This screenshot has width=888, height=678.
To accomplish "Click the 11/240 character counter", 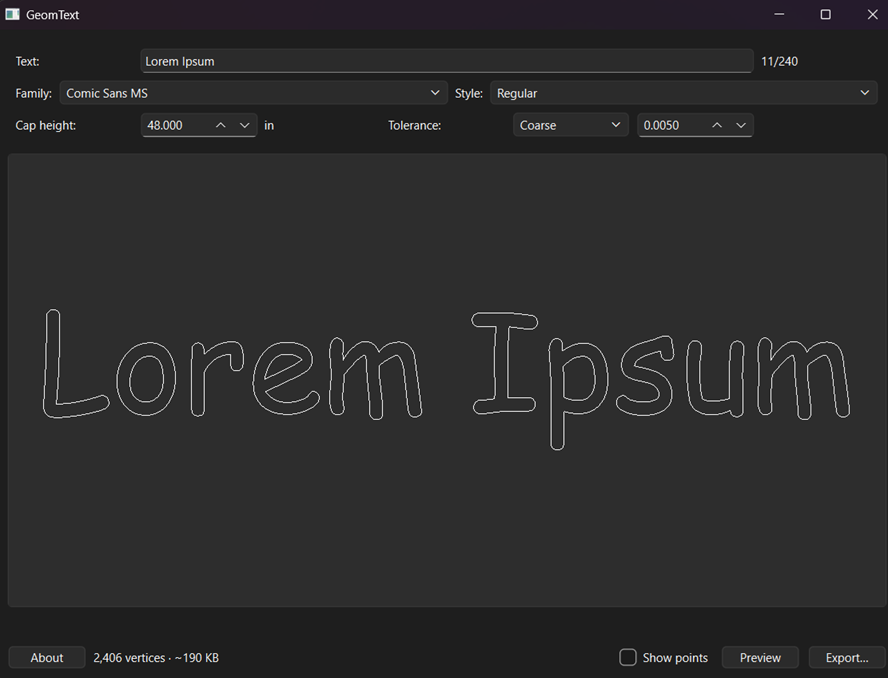I will [x=779, y=61].
